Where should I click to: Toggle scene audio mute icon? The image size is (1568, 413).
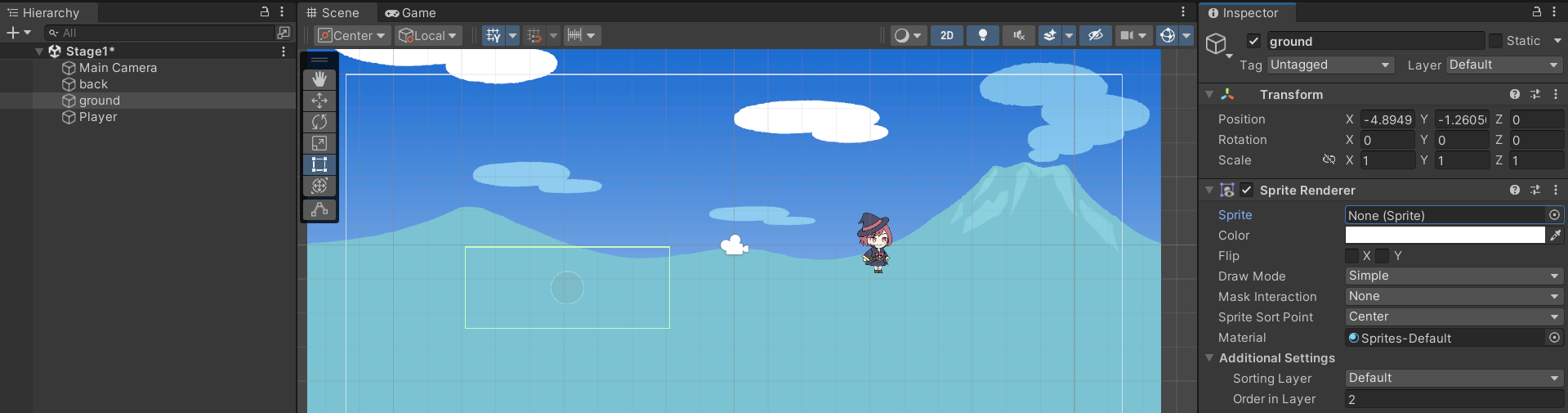point(1019,35)
